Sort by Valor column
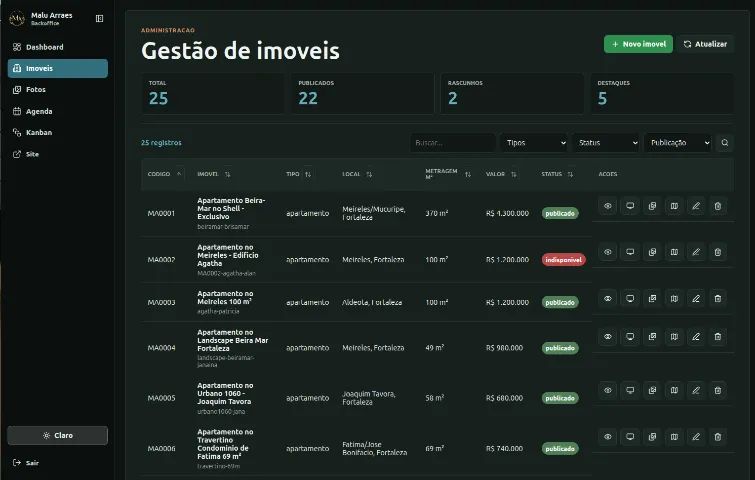This screenshot has width=755, height=480. coord(501,174)
